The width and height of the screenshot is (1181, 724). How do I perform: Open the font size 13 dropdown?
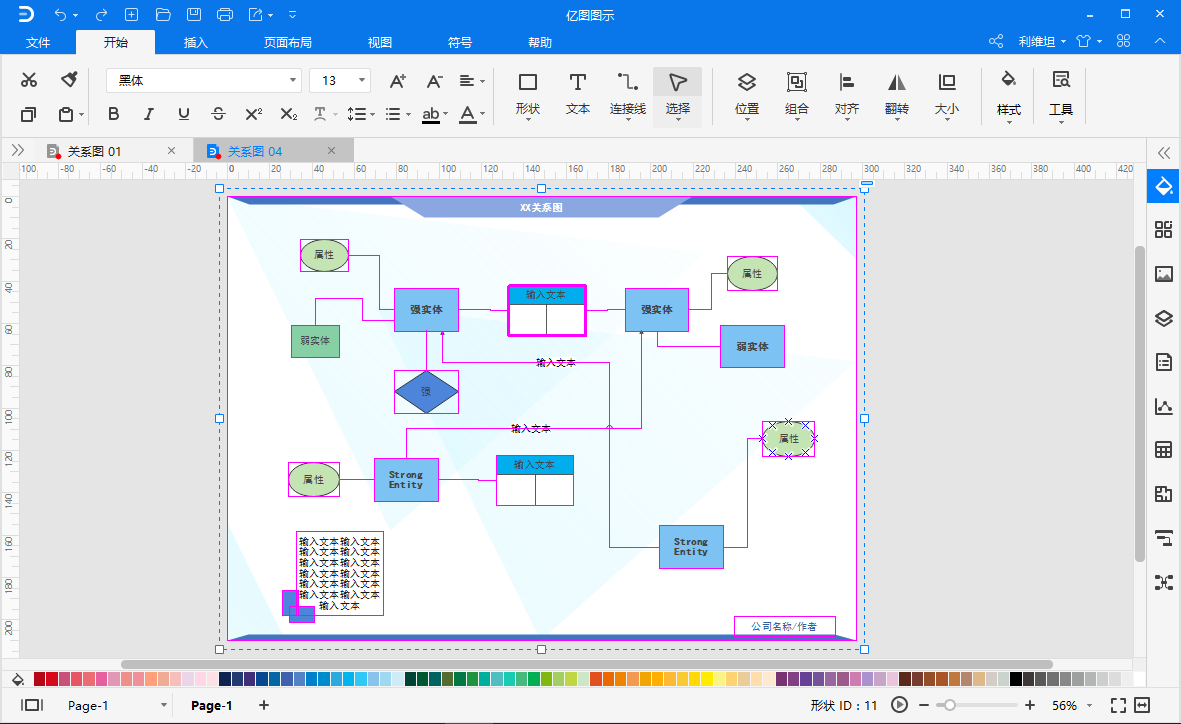pyautogui.click(x=362, y=81)
